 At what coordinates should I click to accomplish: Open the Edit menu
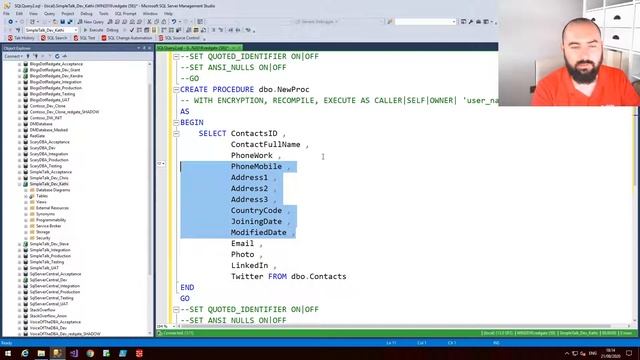click(19, 13)
